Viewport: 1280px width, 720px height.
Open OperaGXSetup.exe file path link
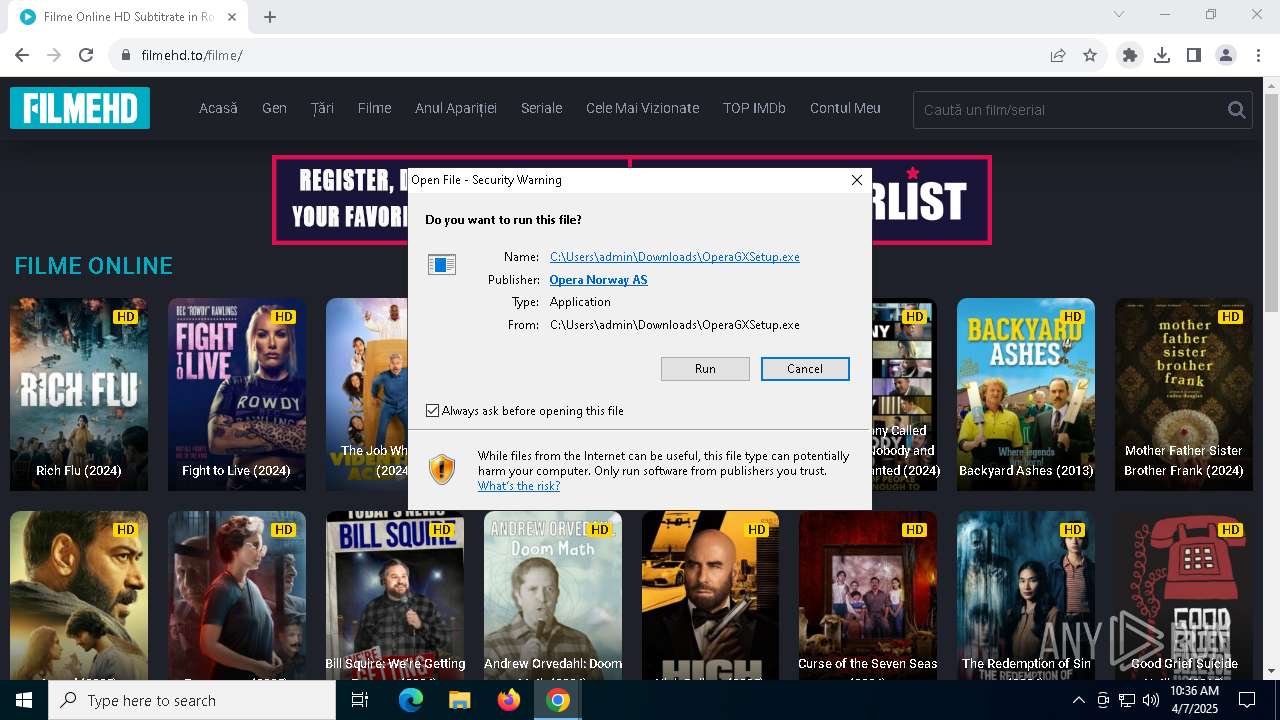[675, 257]
